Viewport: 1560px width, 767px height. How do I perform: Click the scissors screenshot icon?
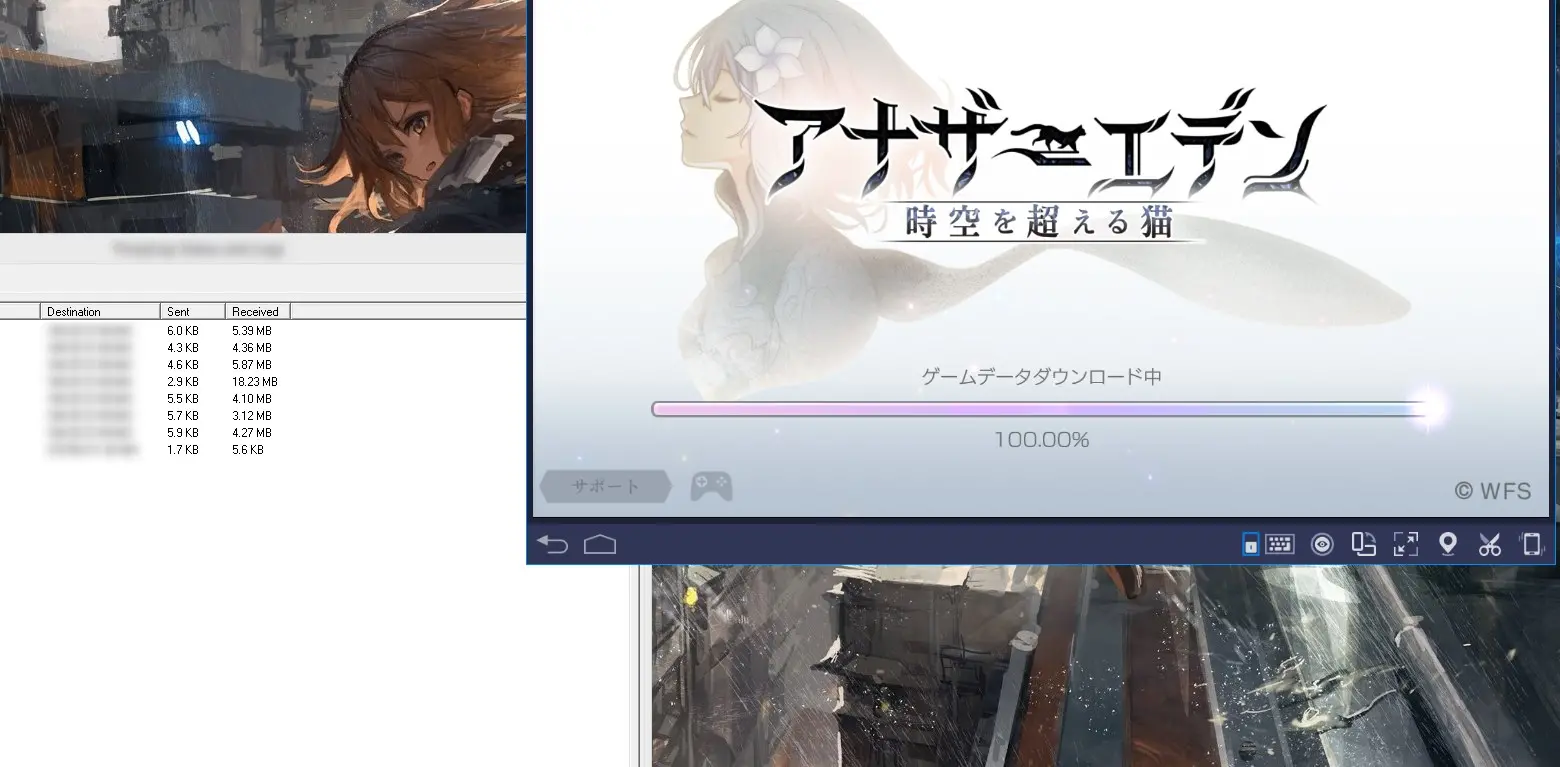[1490, 544]
